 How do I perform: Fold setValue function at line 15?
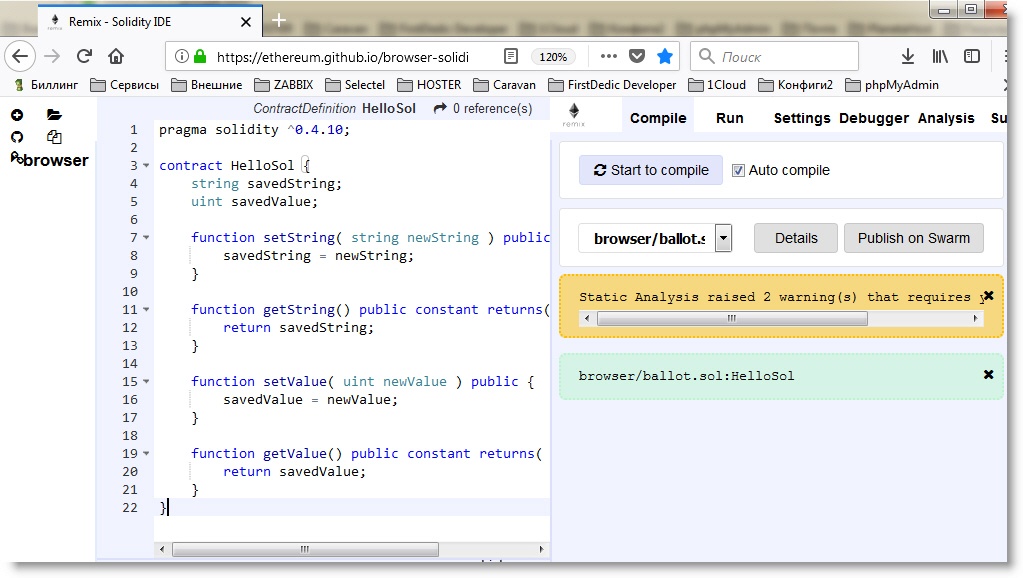pyautogui.click(x=146, y=382)
